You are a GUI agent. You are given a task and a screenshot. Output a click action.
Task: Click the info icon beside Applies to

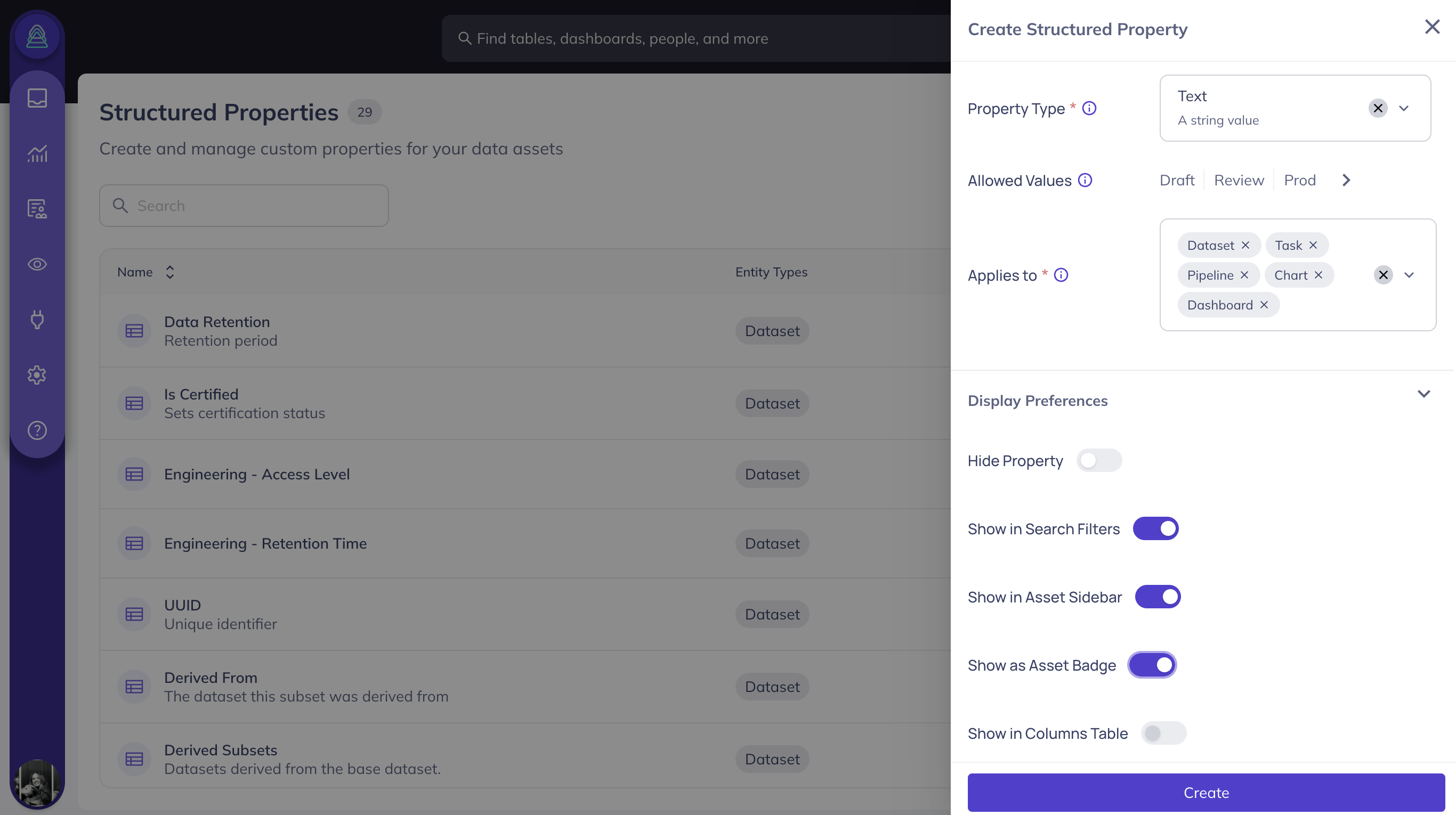[1061, 275]
